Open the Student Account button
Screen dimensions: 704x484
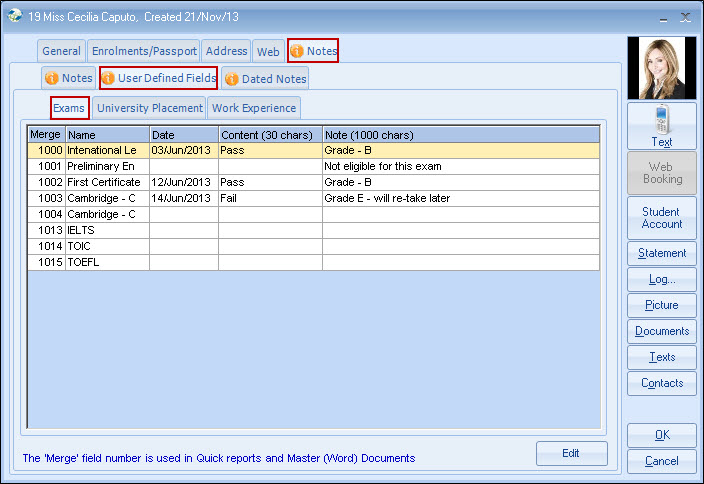[x=661, y=218]
